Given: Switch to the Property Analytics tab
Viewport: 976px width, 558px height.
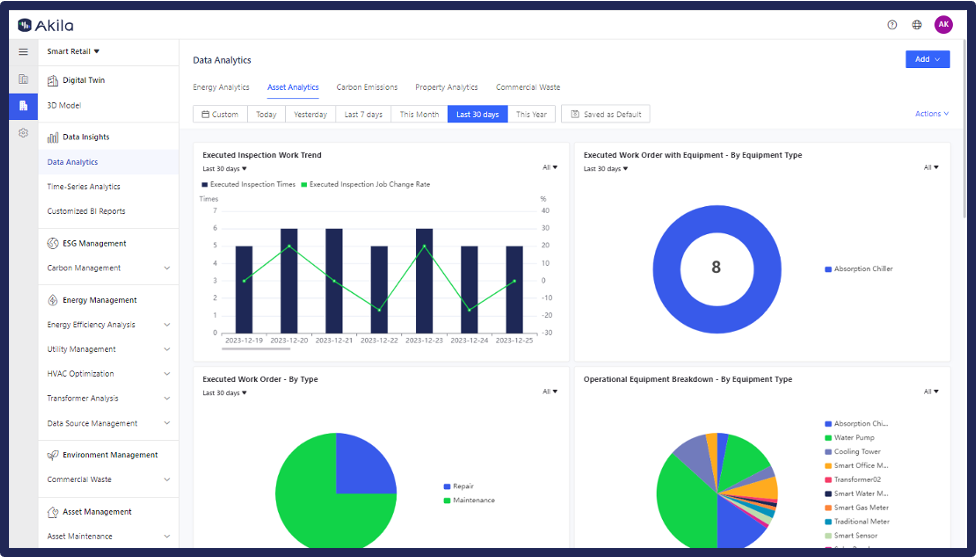Looking at the screenshot, I should click(446, 87).
